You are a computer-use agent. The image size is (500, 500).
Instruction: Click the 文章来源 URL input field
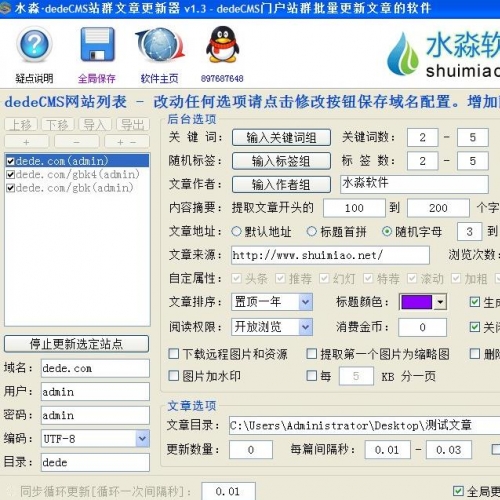[330, 255]
